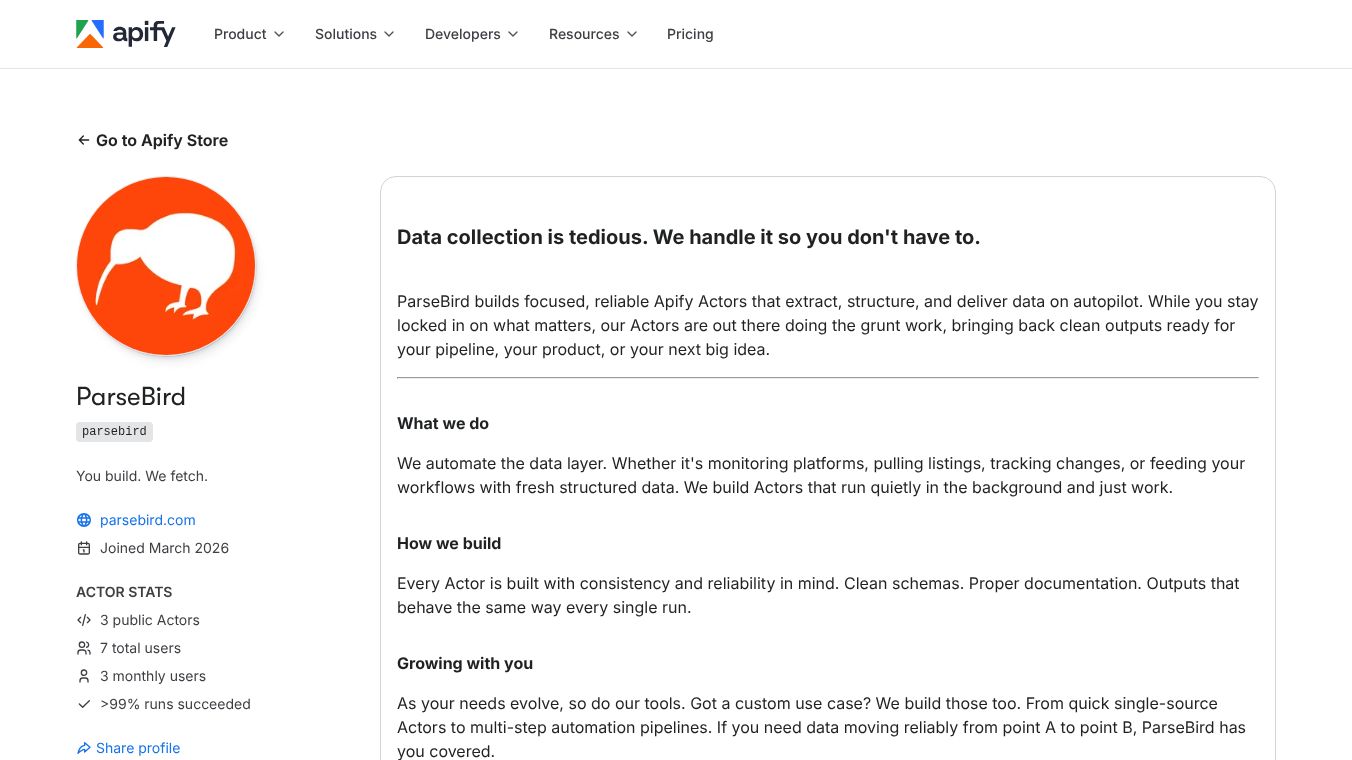
Task: Select the parsebird username badge
Action: pyautogui.click(x=114, y=431)
